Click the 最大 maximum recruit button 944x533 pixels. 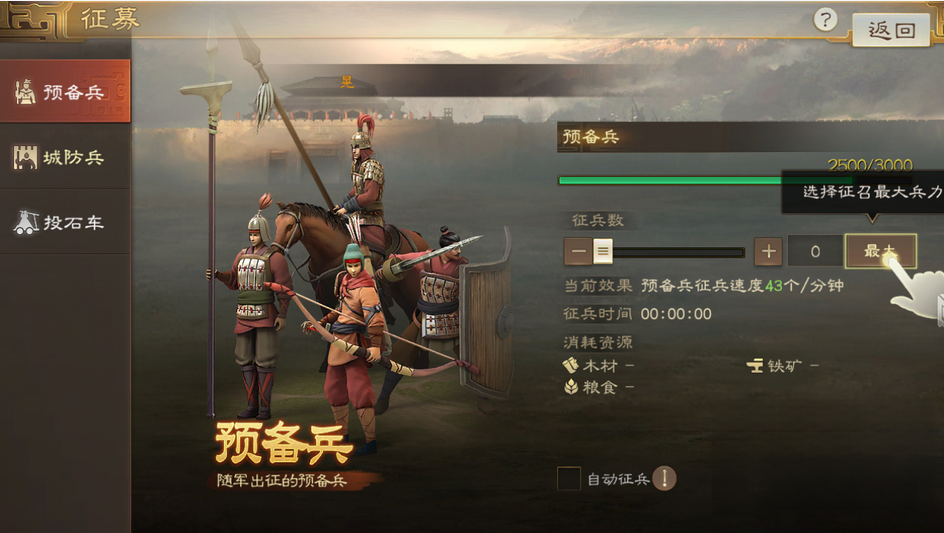[881, 251]
